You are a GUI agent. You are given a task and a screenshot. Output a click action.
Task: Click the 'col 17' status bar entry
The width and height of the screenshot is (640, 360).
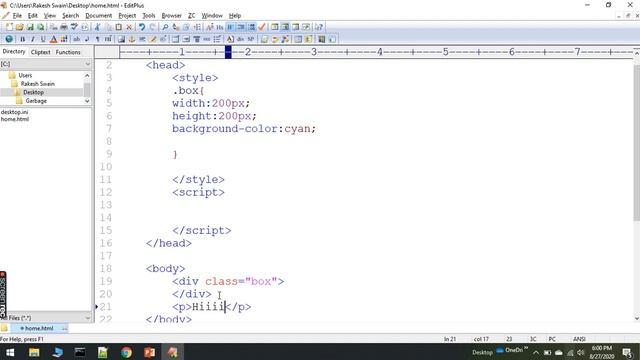(x=481, y=339)
